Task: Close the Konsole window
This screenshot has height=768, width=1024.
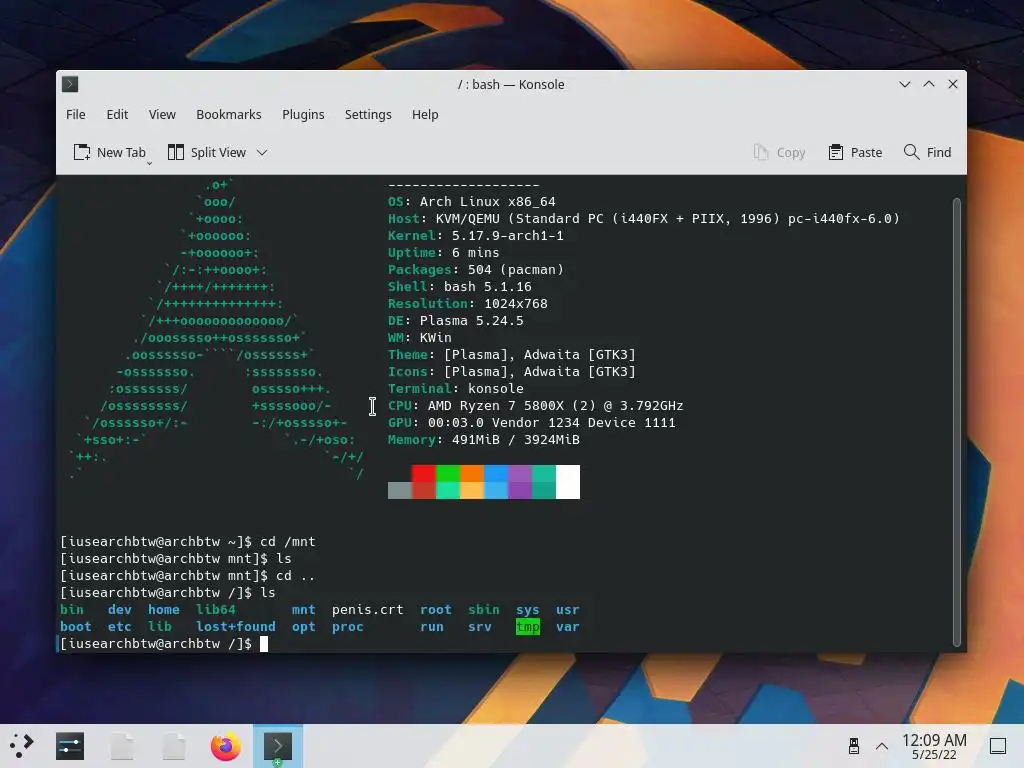Action: [x=953, y=84]
